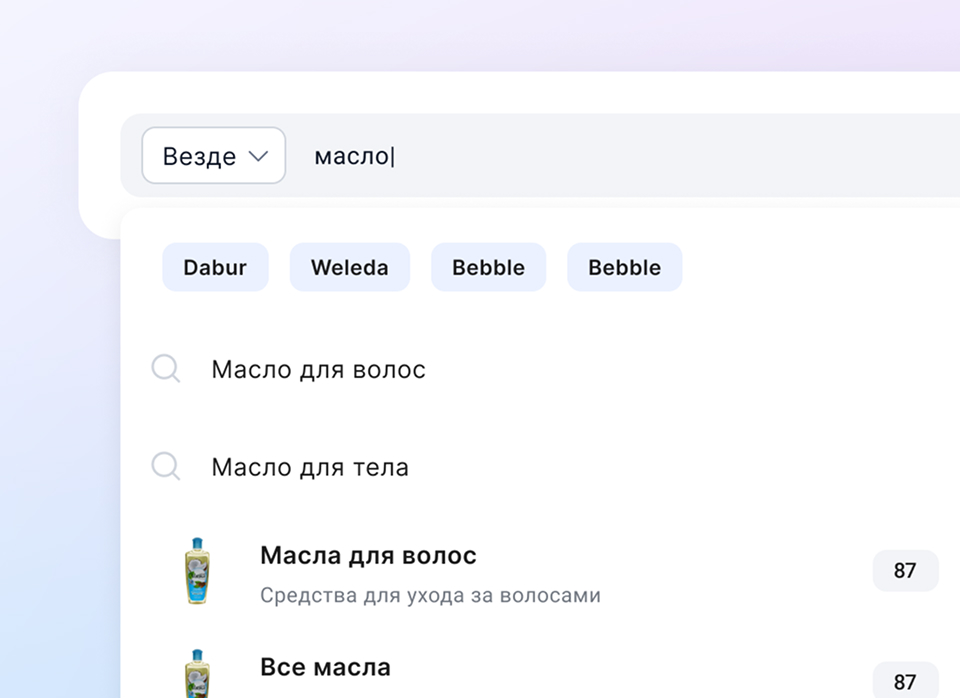Open the Все масла category result
The width and height of the screenshot is (960, 699).
[325, 667]
